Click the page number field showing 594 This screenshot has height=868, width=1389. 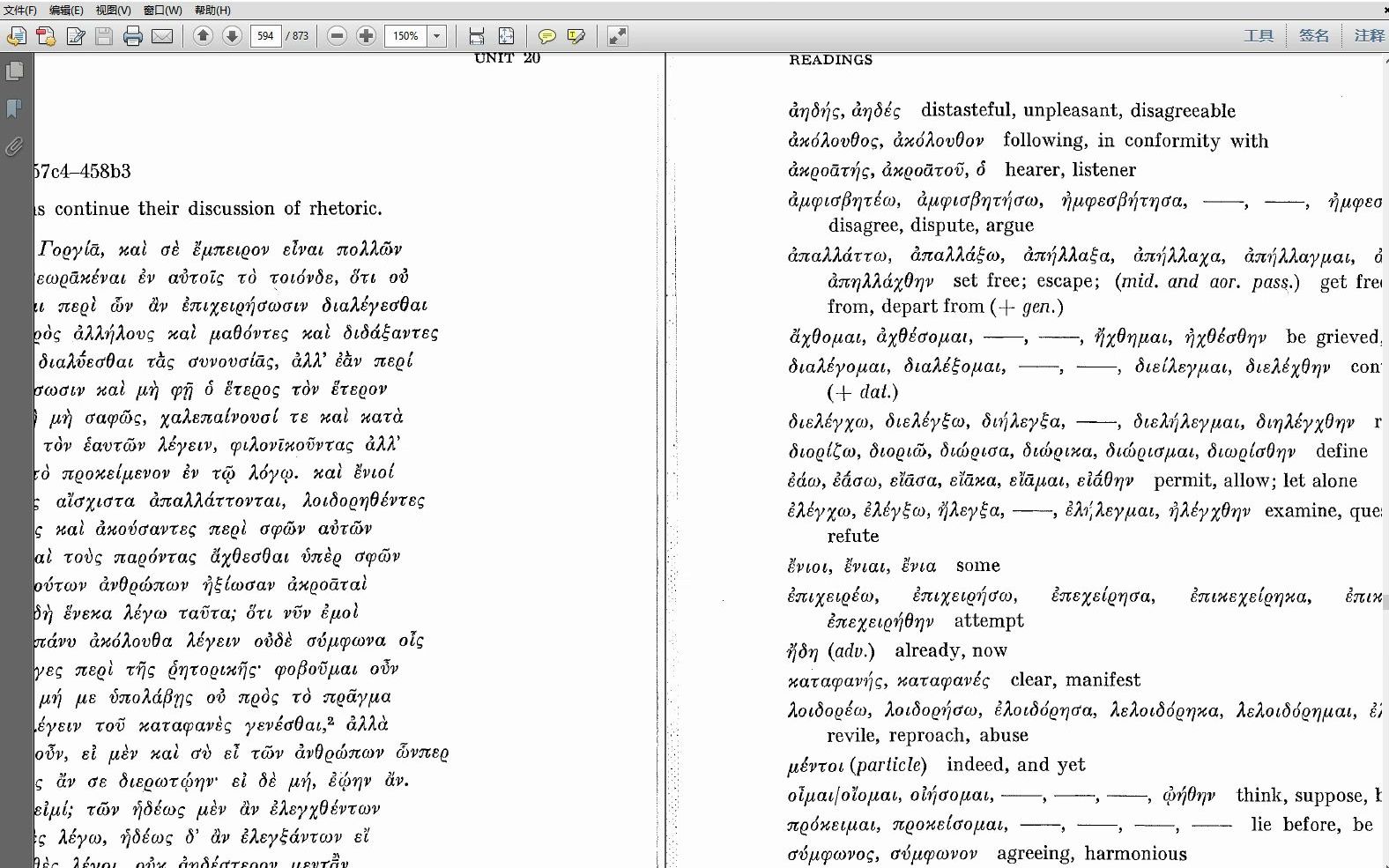(265, 36)
